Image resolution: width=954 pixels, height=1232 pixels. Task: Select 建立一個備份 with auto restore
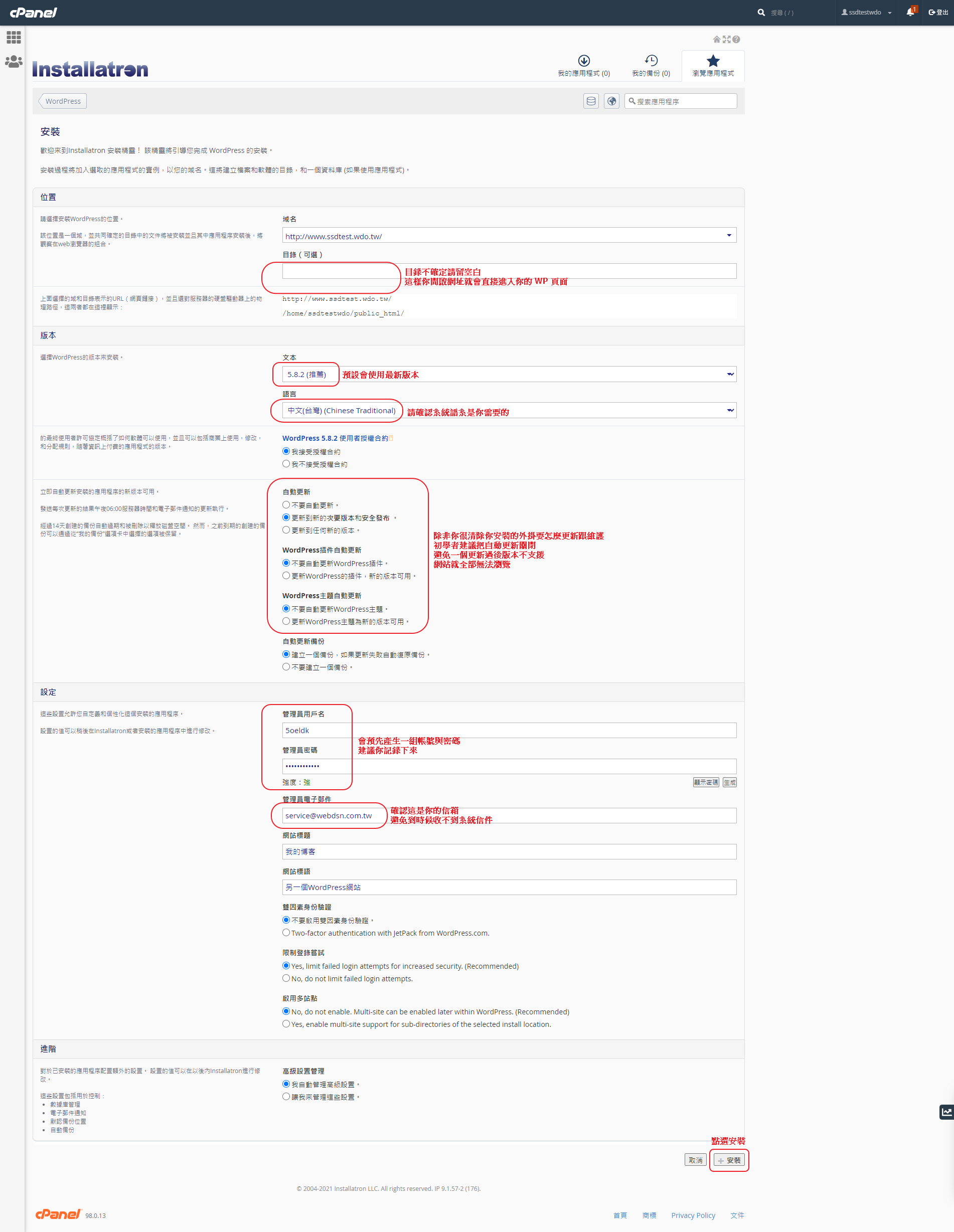pyautogui.click(x=286, y=654)
